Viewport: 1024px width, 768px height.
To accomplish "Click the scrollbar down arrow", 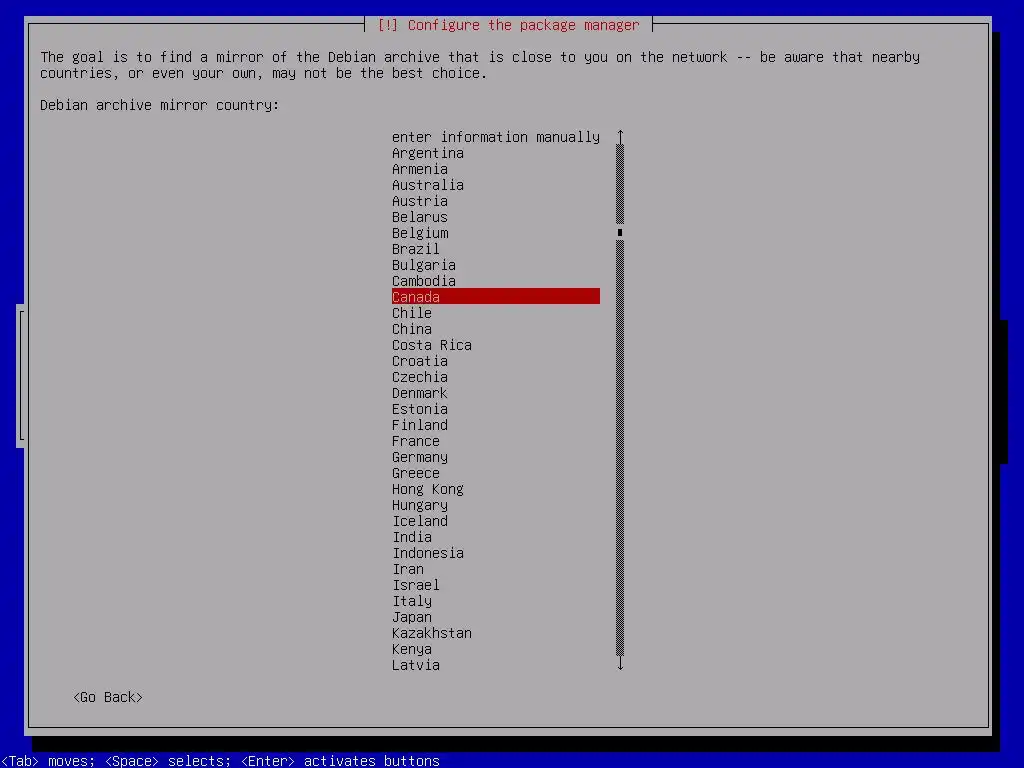I will (x=620, y=664).
